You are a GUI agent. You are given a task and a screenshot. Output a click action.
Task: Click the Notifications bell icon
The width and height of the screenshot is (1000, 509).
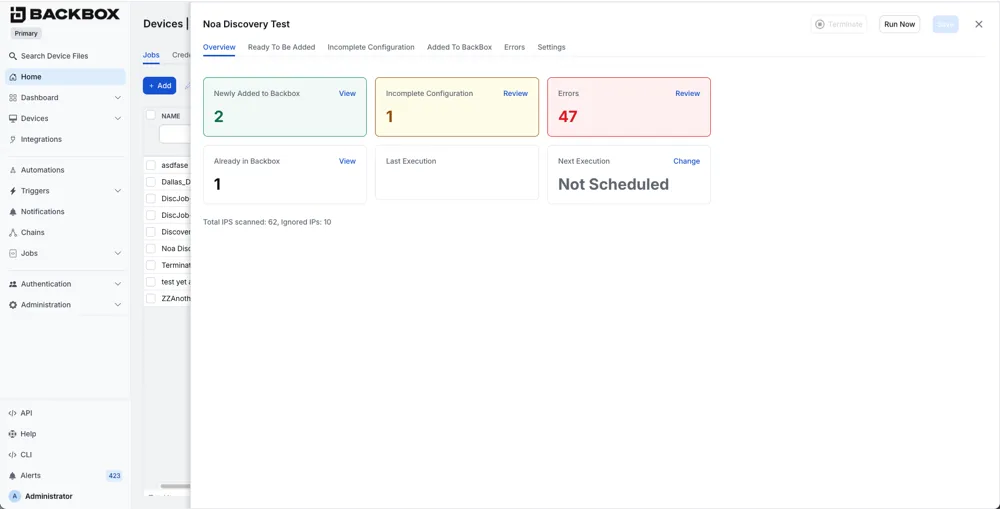pyautogui.click(x=13, y=212)
